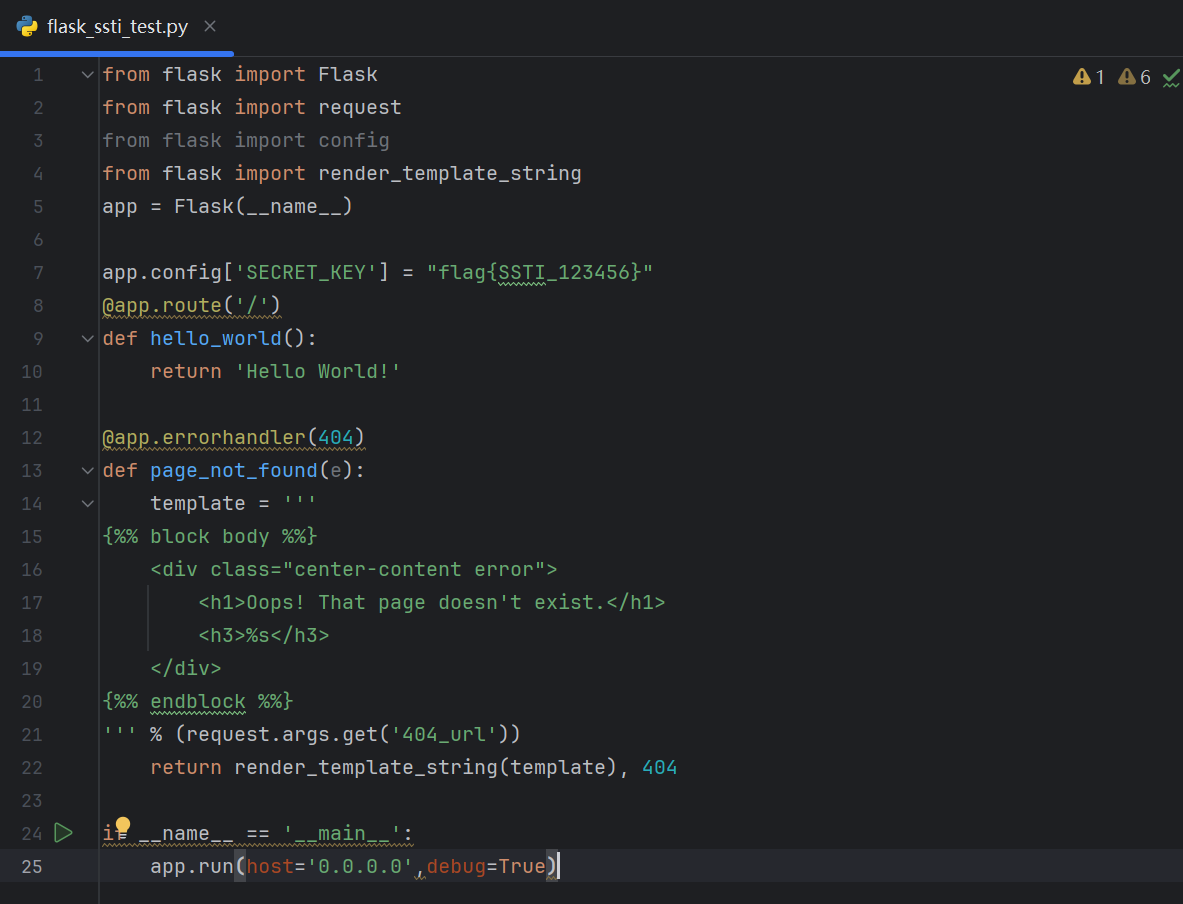Viewport: 1183px width, 904px height.
Task: Click line number 3 in the gutter
Action: pyautogui.click(x=38, y=141)
